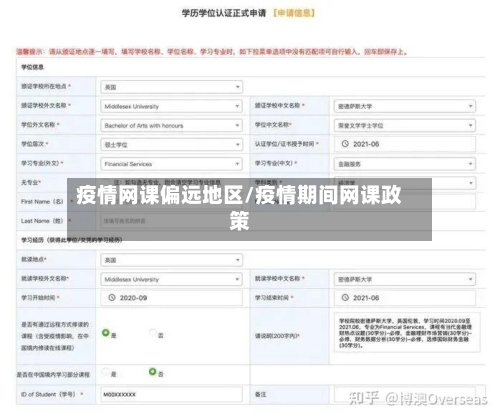The image size is (500, 419).
Task: Click the 申请信息 heading label
Action: pyautogui.click(x=294, y=13)
